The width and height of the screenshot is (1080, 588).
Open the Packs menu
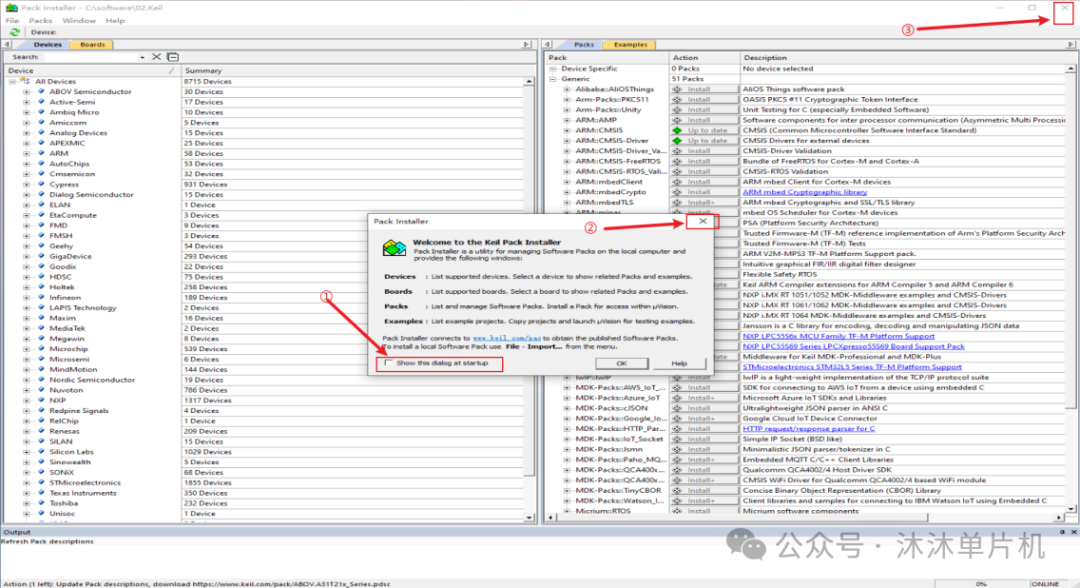(41, 21)
